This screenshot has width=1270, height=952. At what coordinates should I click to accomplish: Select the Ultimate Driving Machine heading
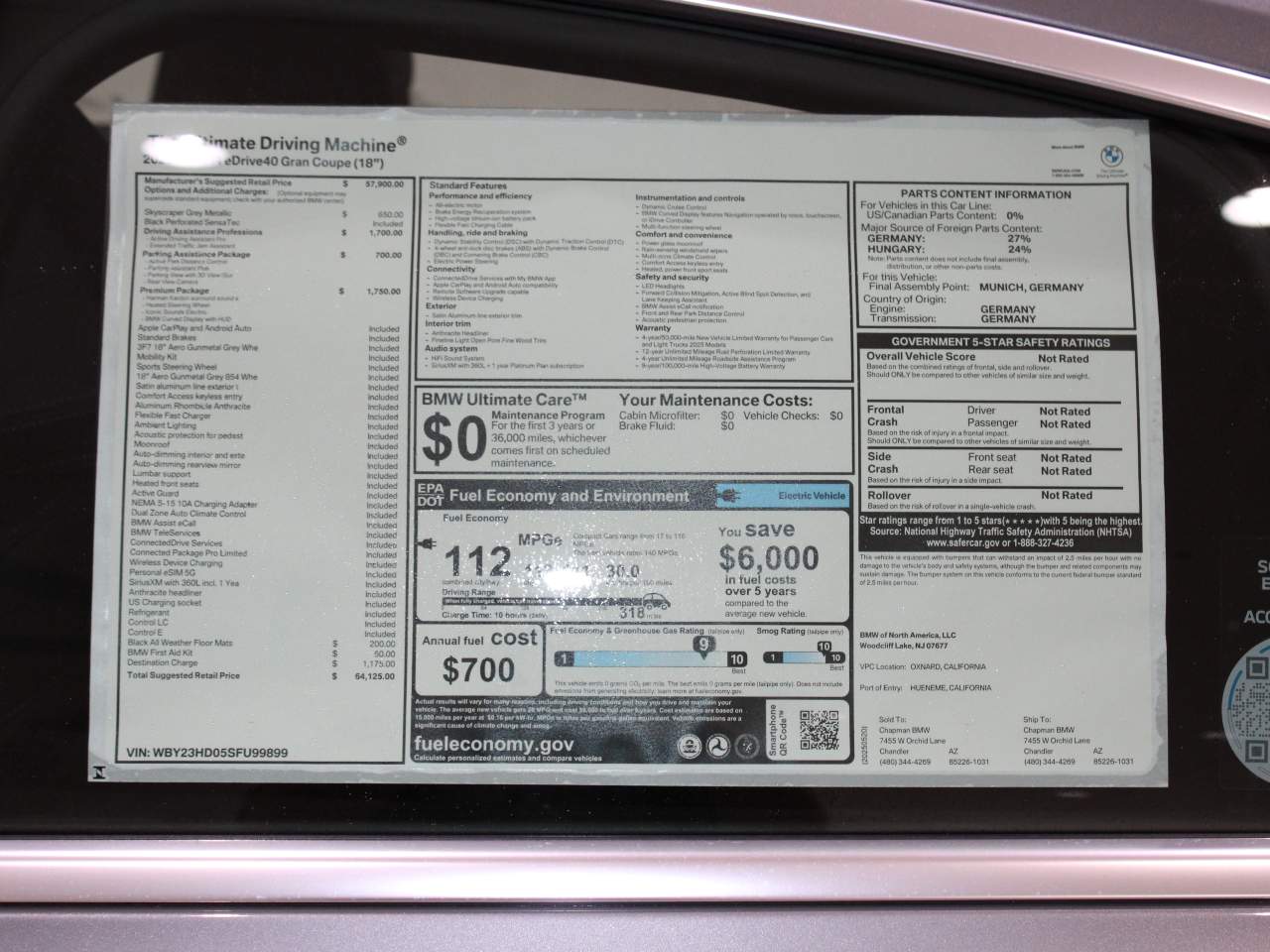[278, 143]
